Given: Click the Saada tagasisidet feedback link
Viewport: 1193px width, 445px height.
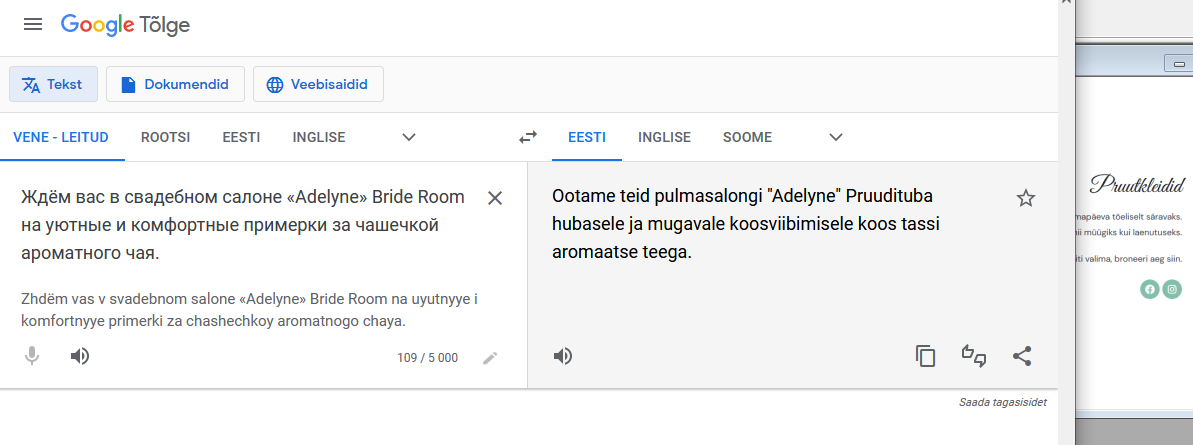Looking at the screenshot, I should point(1003,402).
